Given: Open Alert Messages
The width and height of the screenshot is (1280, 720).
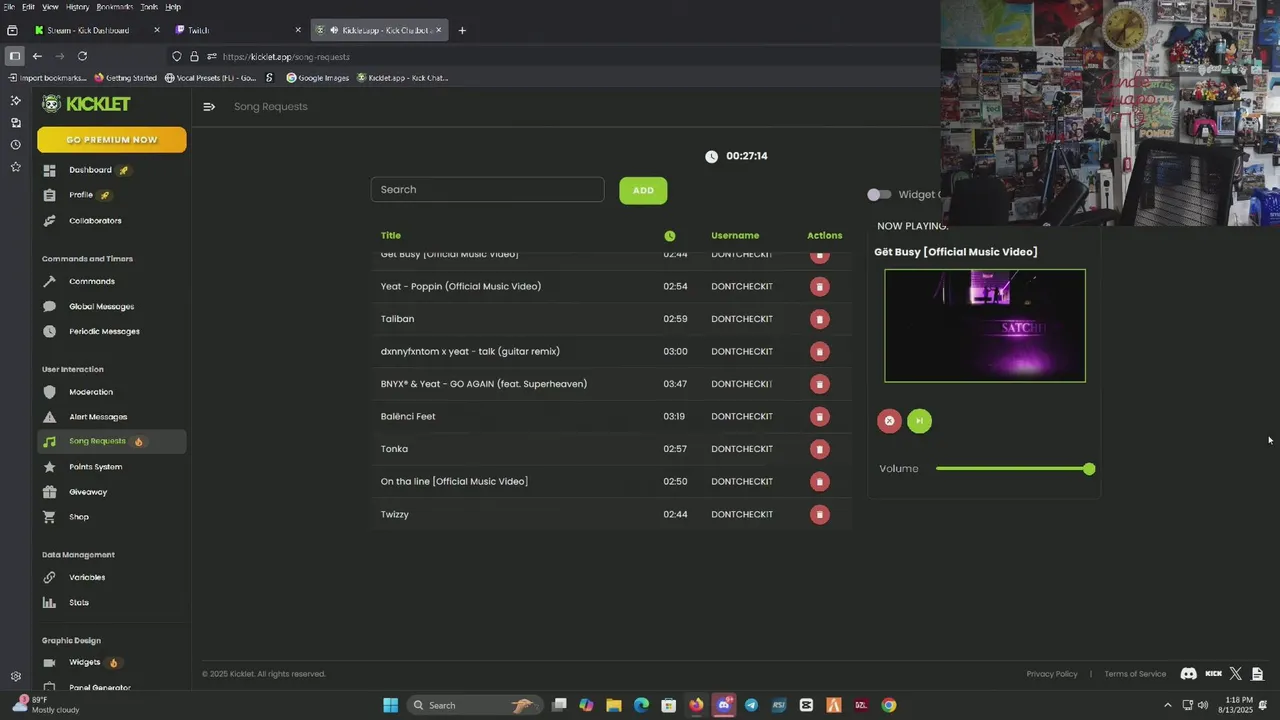Looking at the screenshot, I should point(112,417).
